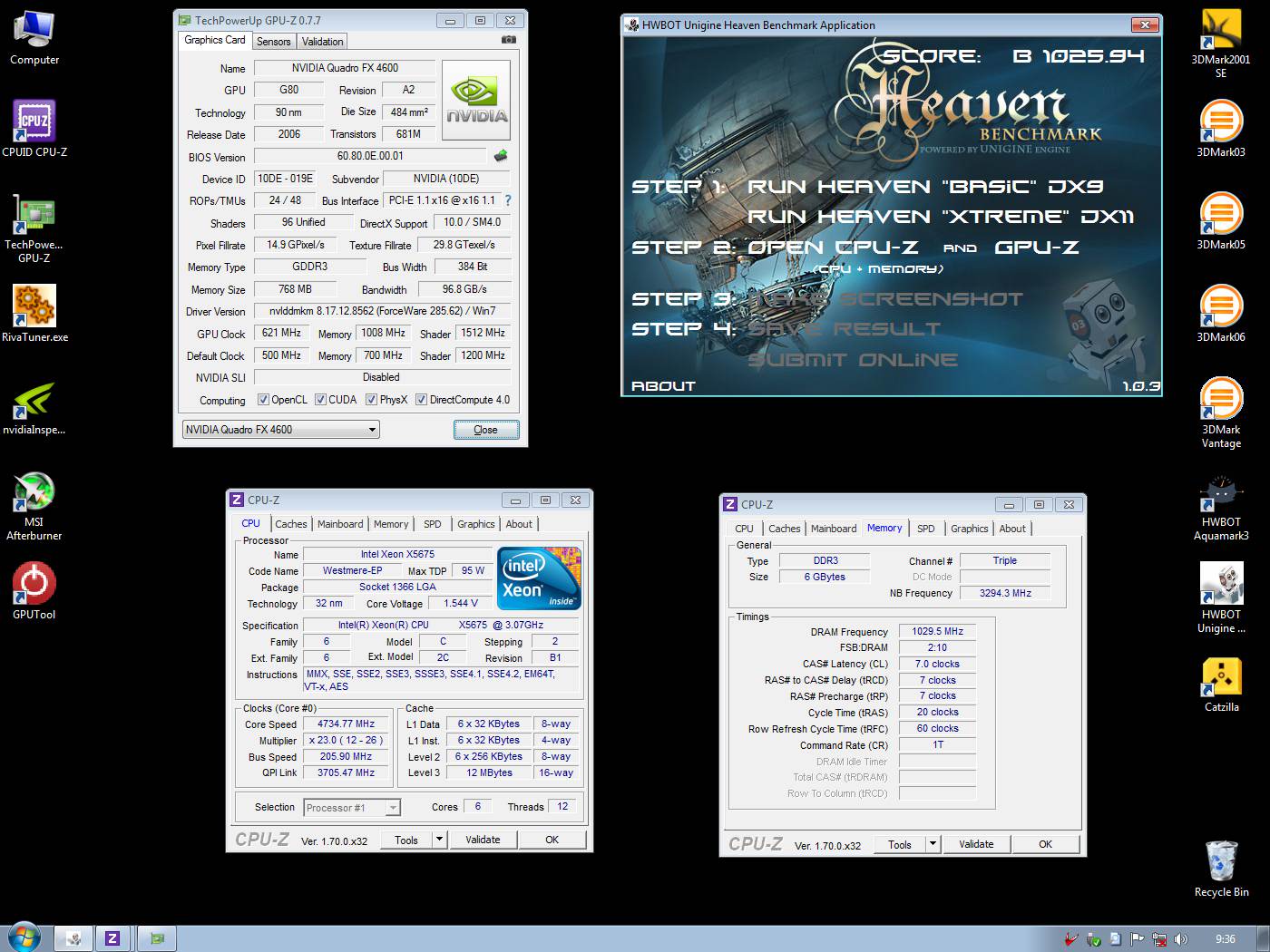Expand the NVIDIA Quadro FX 4600 GPU selector
Screen dimensions: 1270x952
coord(280,430)
